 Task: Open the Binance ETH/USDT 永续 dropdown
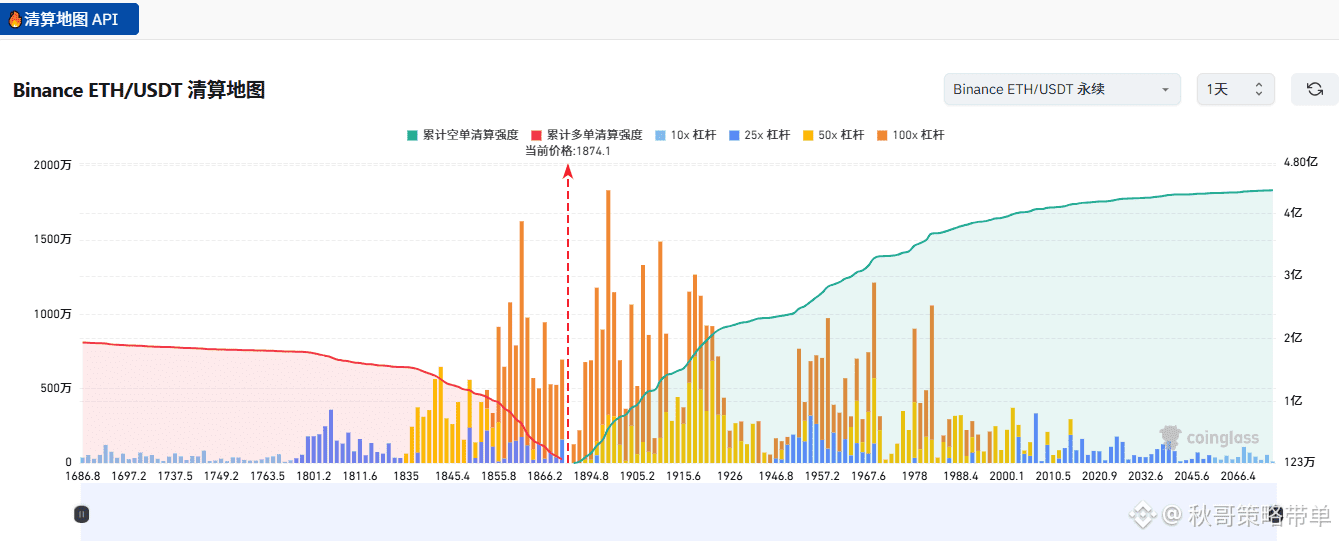[x=1062, y=89]
